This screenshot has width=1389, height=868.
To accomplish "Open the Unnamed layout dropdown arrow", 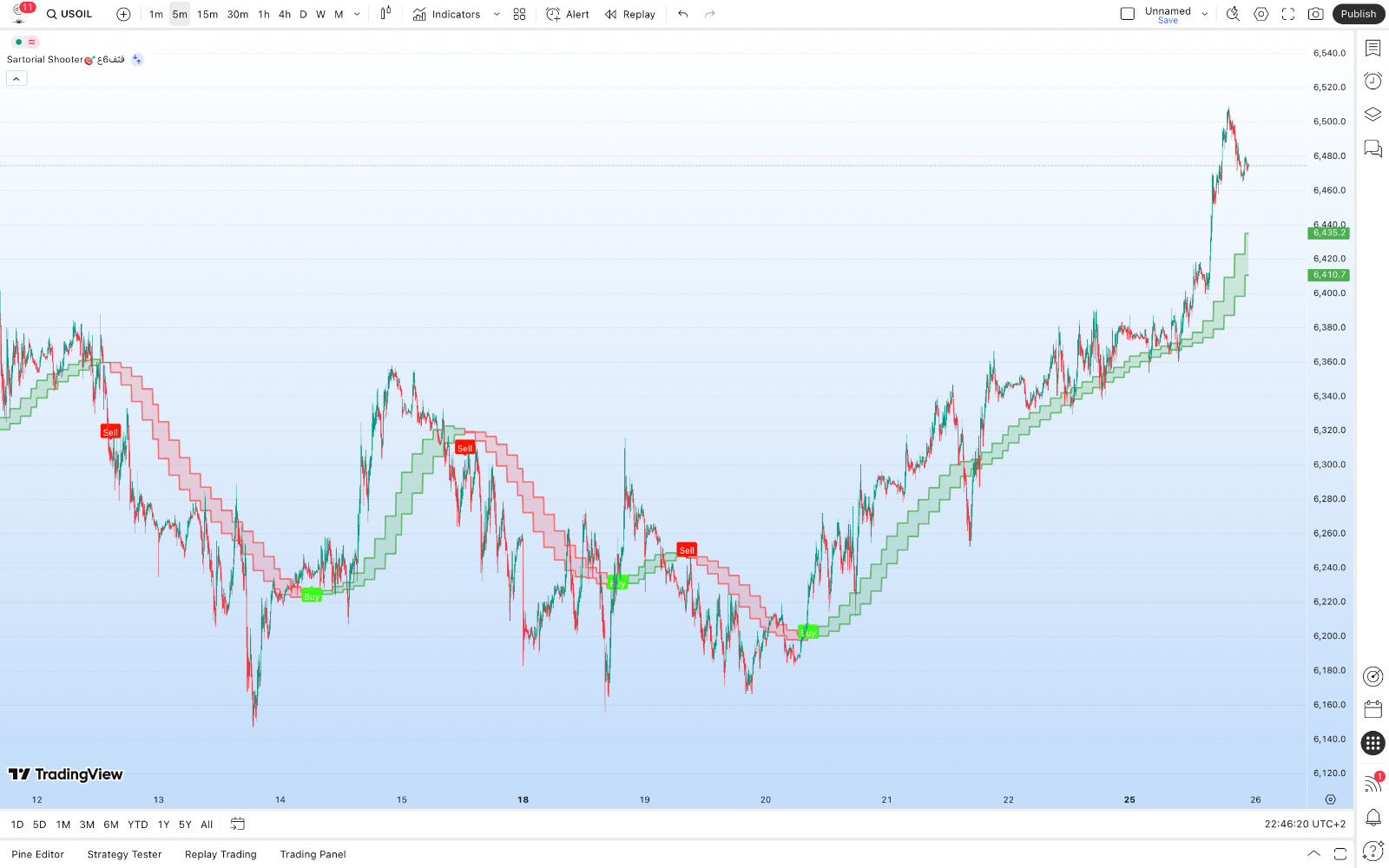I will 1205,14.
